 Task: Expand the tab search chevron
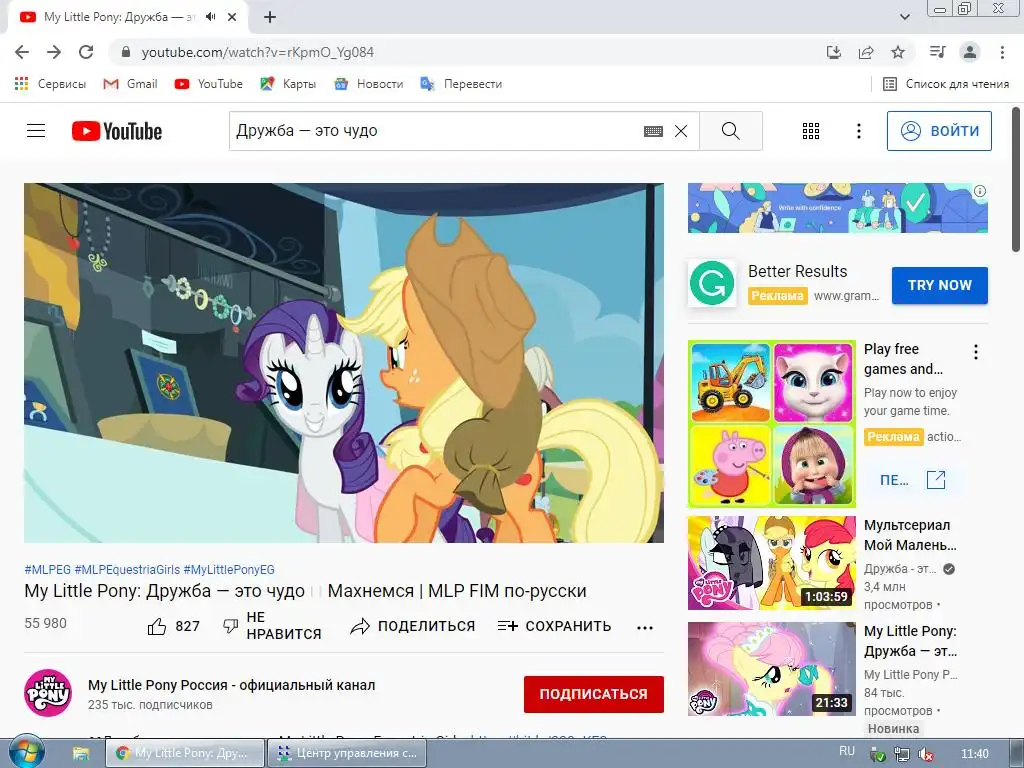904,17
